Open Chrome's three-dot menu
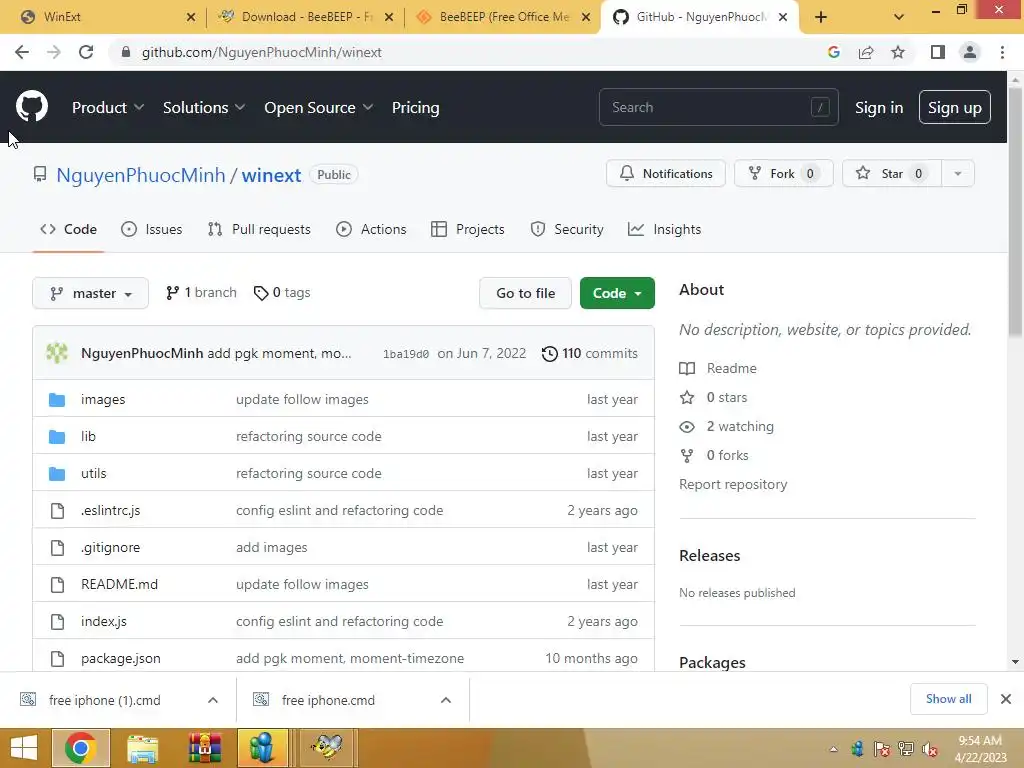Screen dimensions: 1024x768 (1002, 52)
